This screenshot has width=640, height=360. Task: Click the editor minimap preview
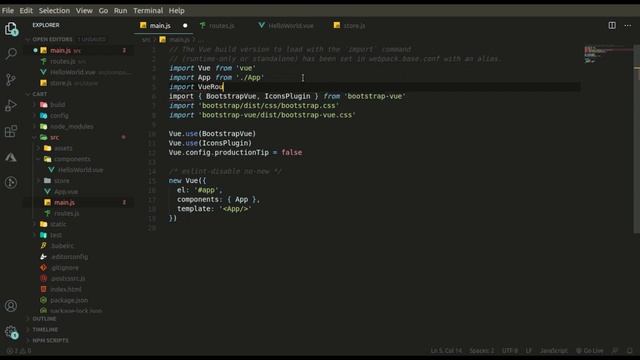[x=608, y=55]
